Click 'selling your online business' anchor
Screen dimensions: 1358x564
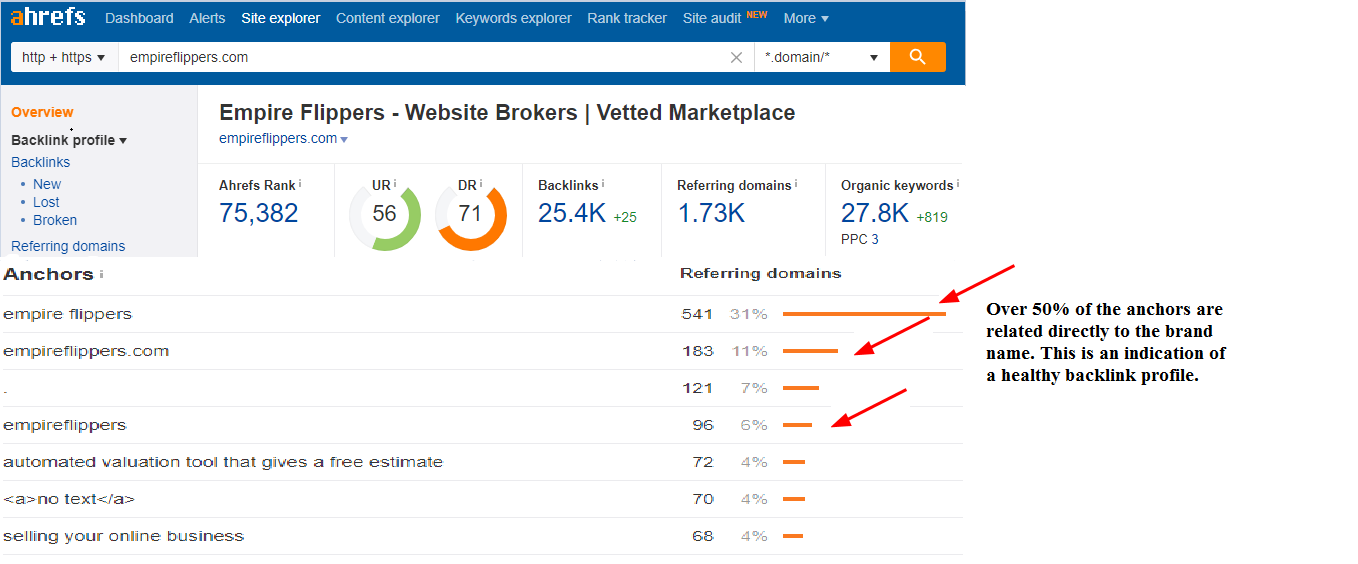point(124,536)
